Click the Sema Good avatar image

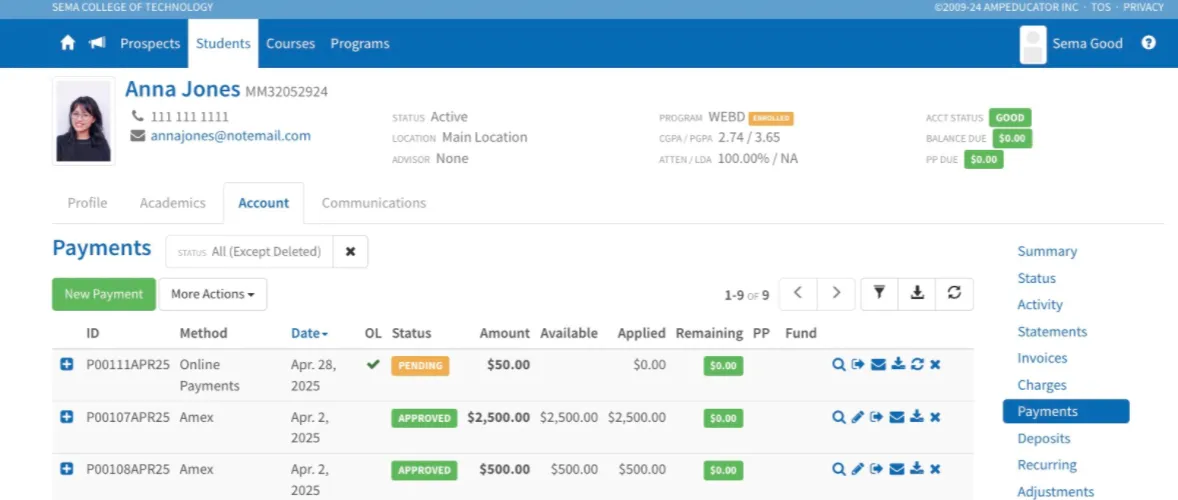[x=1033, y=44]
